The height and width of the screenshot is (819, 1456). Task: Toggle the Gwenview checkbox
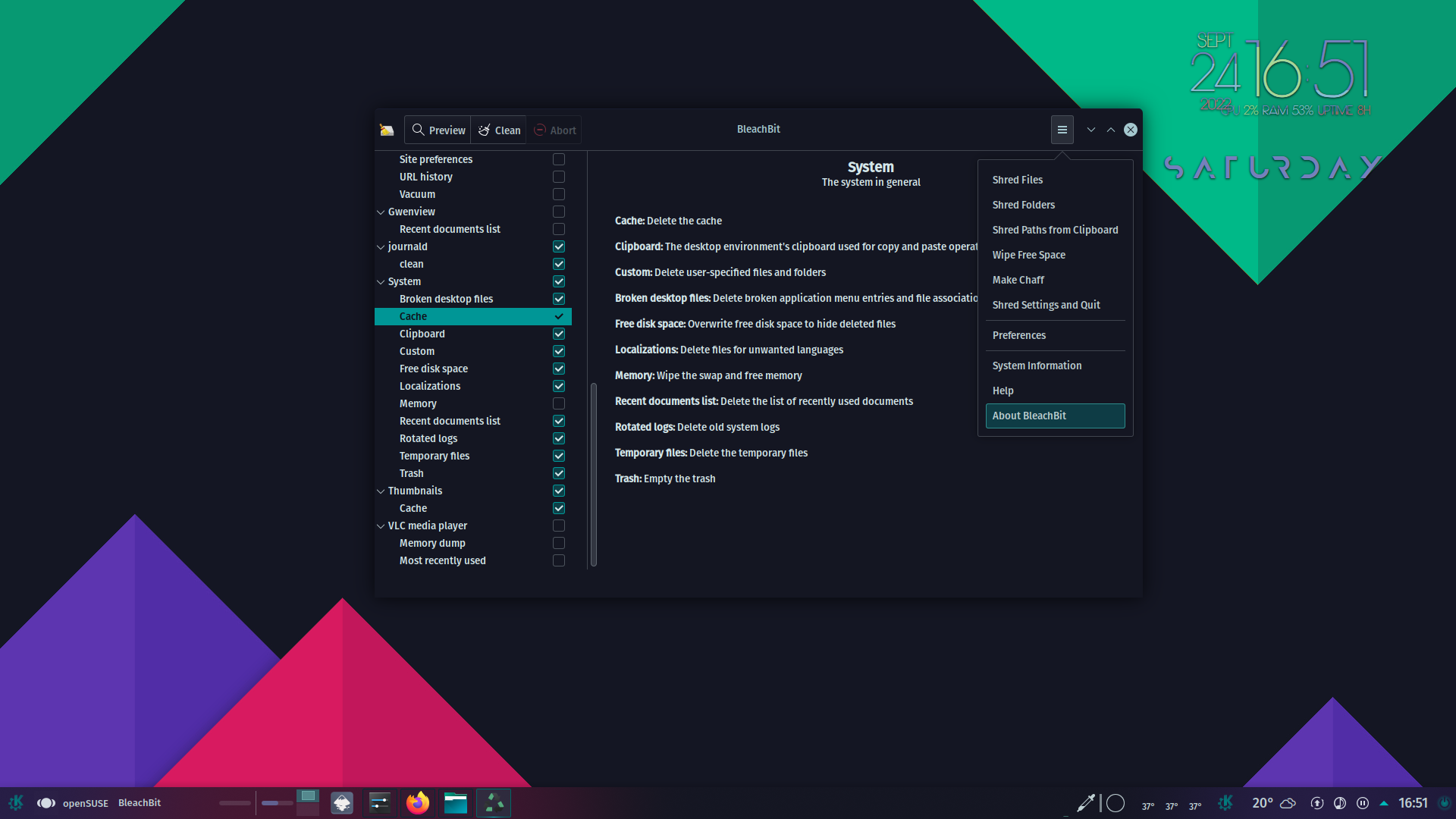559,212
